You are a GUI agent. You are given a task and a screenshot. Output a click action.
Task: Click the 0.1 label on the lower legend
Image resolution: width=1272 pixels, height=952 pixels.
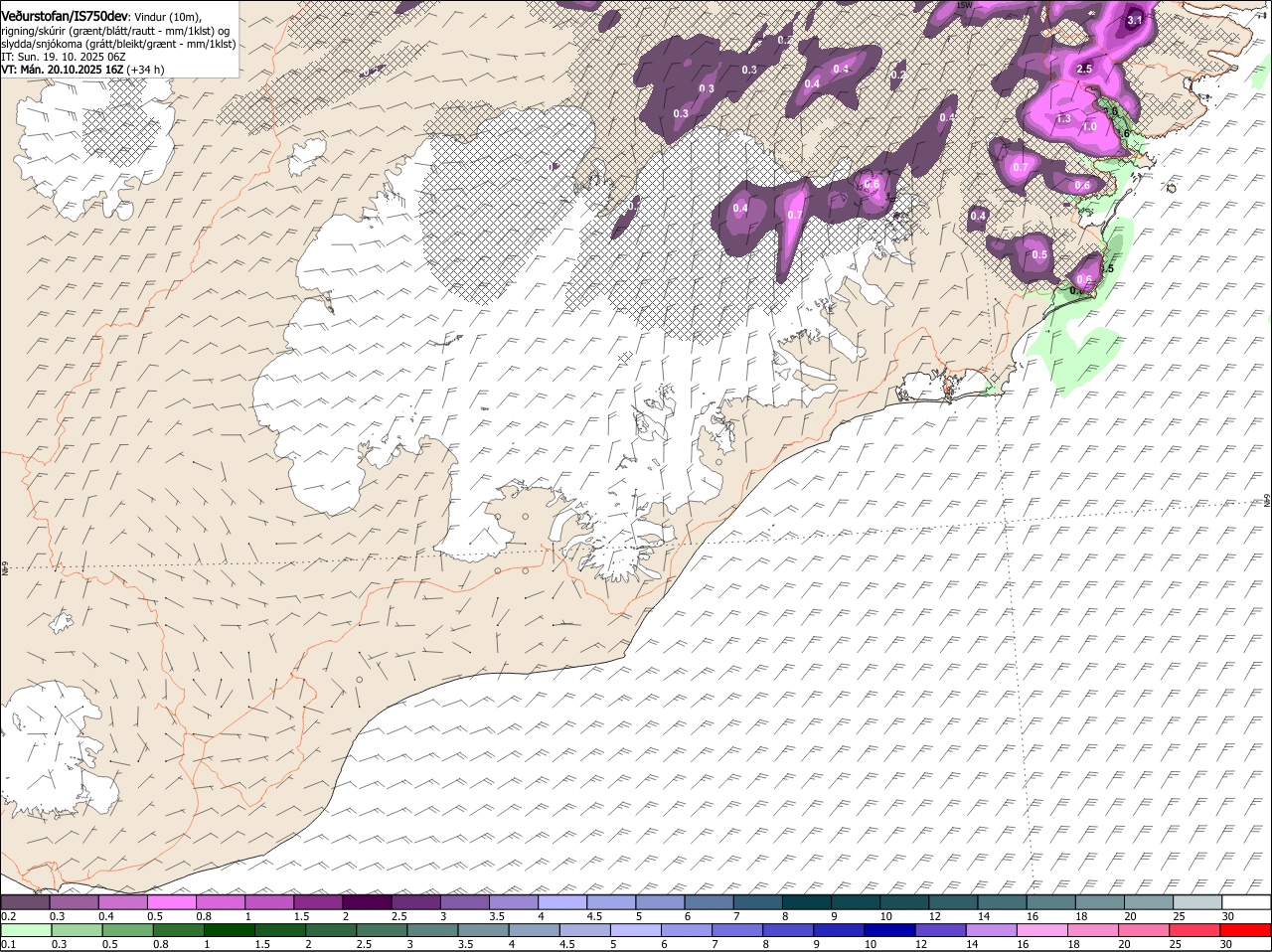[8, 944]
